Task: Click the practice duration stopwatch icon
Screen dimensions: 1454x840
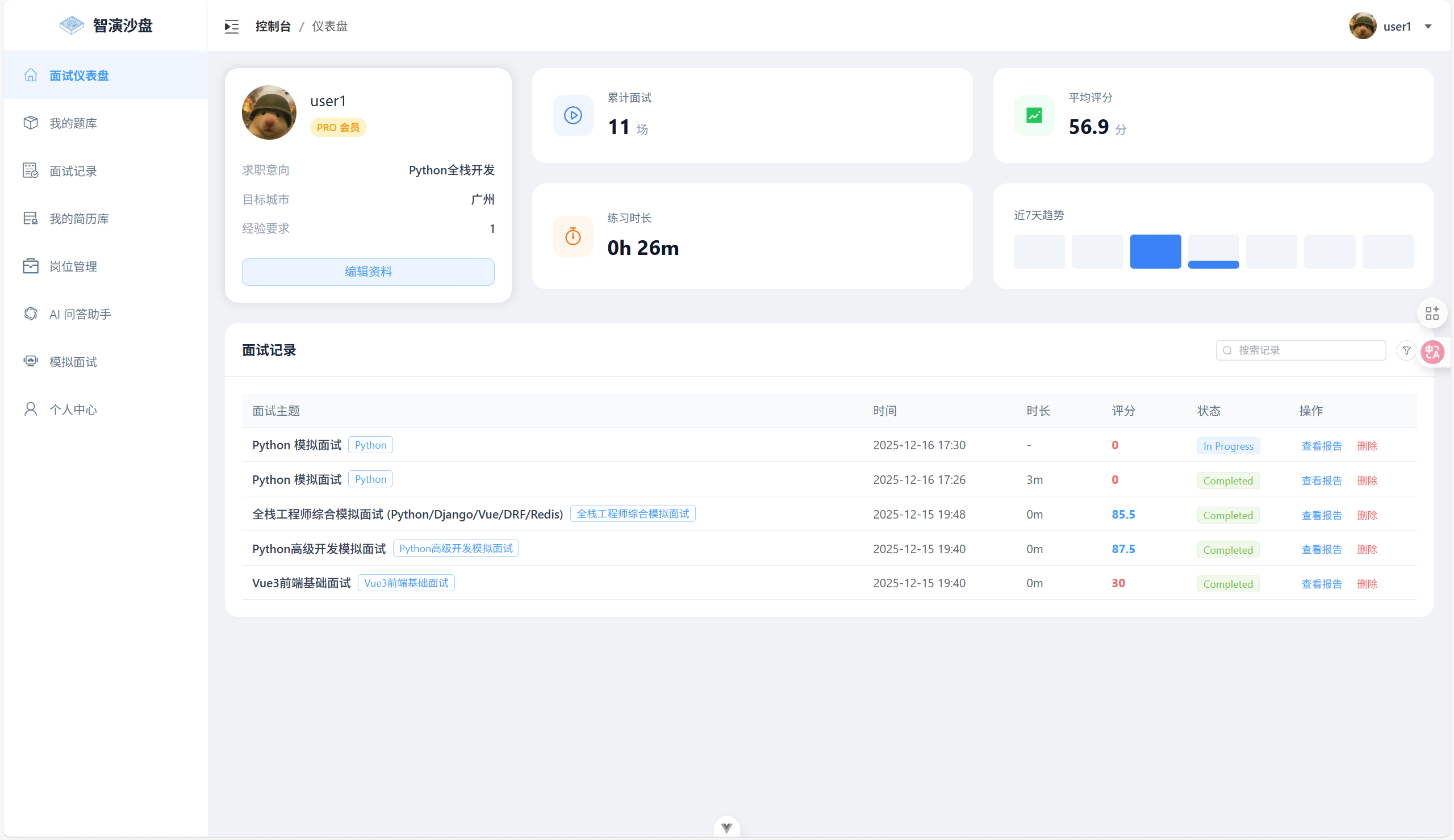Action: tap(573, 236)
